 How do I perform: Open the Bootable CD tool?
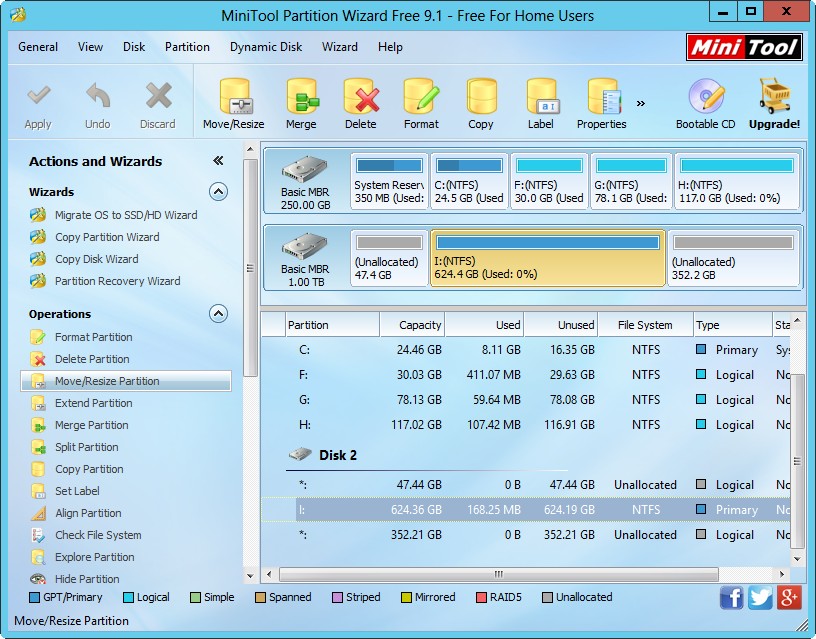(705, 103)
